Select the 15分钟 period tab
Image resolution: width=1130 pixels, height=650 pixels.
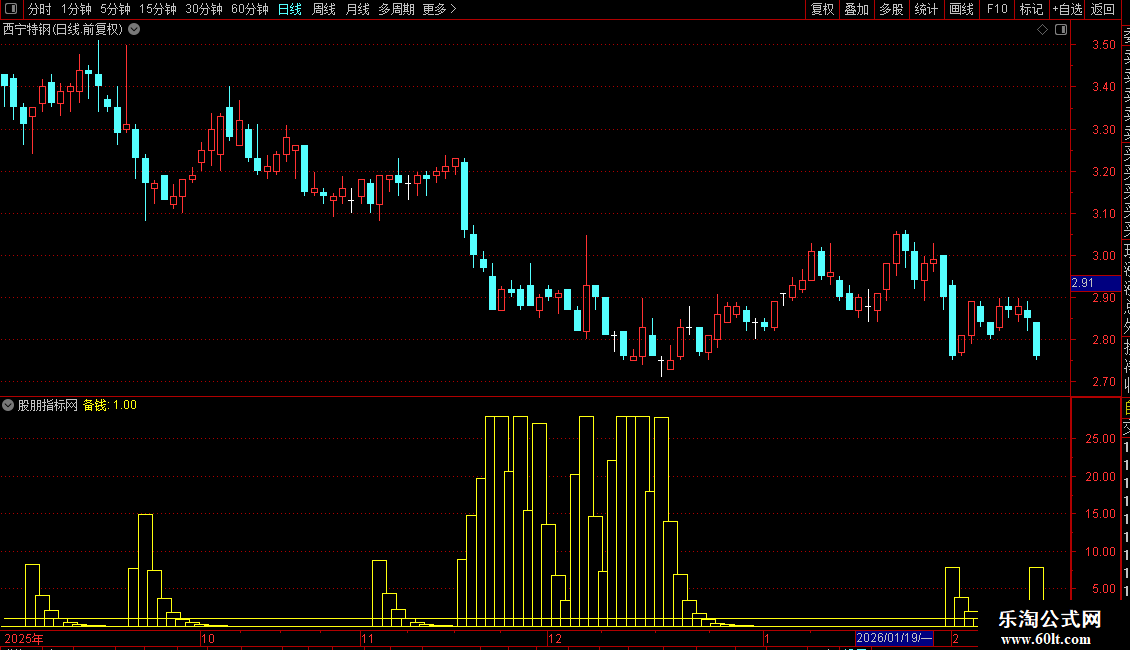click(x=157, y=9)
